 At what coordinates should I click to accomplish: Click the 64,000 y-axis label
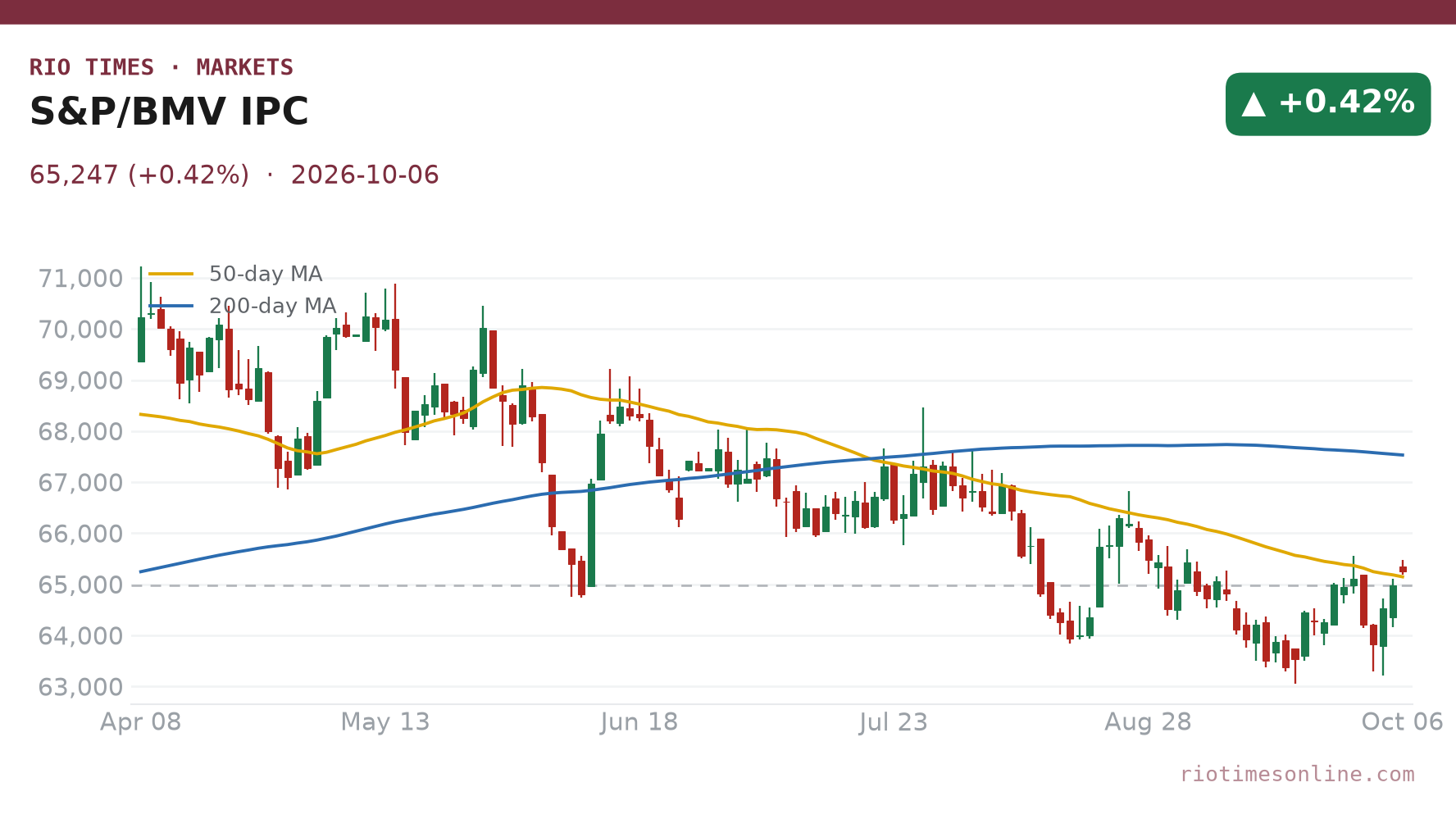pyautogui.click(x=81, y=636)
